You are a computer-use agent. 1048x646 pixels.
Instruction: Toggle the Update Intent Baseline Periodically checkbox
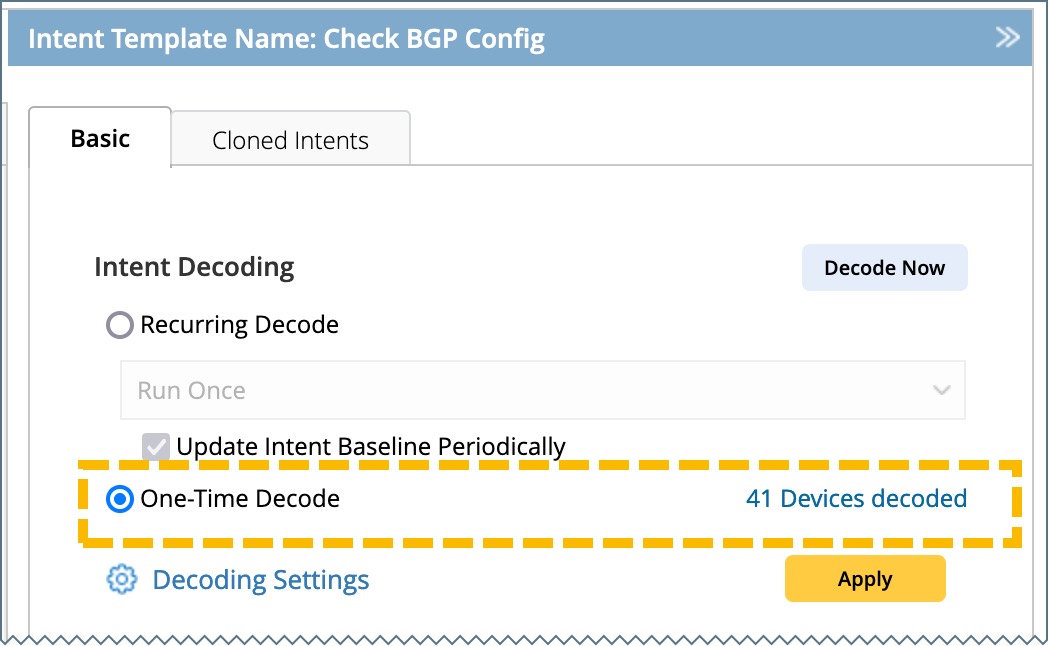tap(156, 446)
